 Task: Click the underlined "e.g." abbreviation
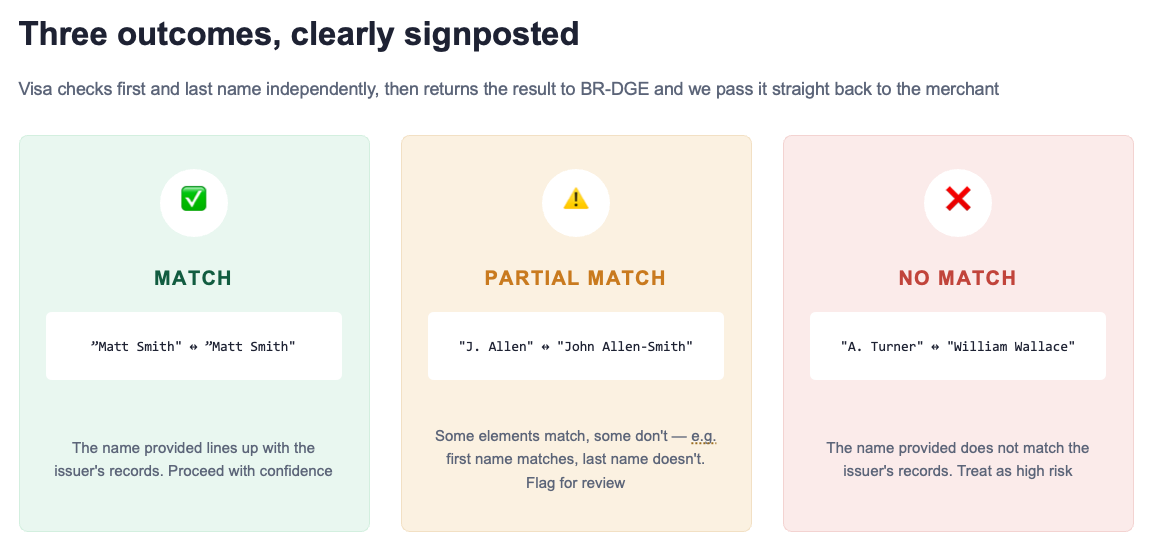pyautogui.click(x=704, y=436)
